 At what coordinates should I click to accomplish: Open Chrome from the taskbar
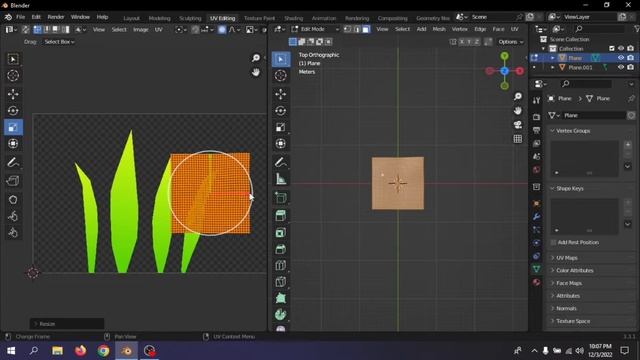click(103, 351)
